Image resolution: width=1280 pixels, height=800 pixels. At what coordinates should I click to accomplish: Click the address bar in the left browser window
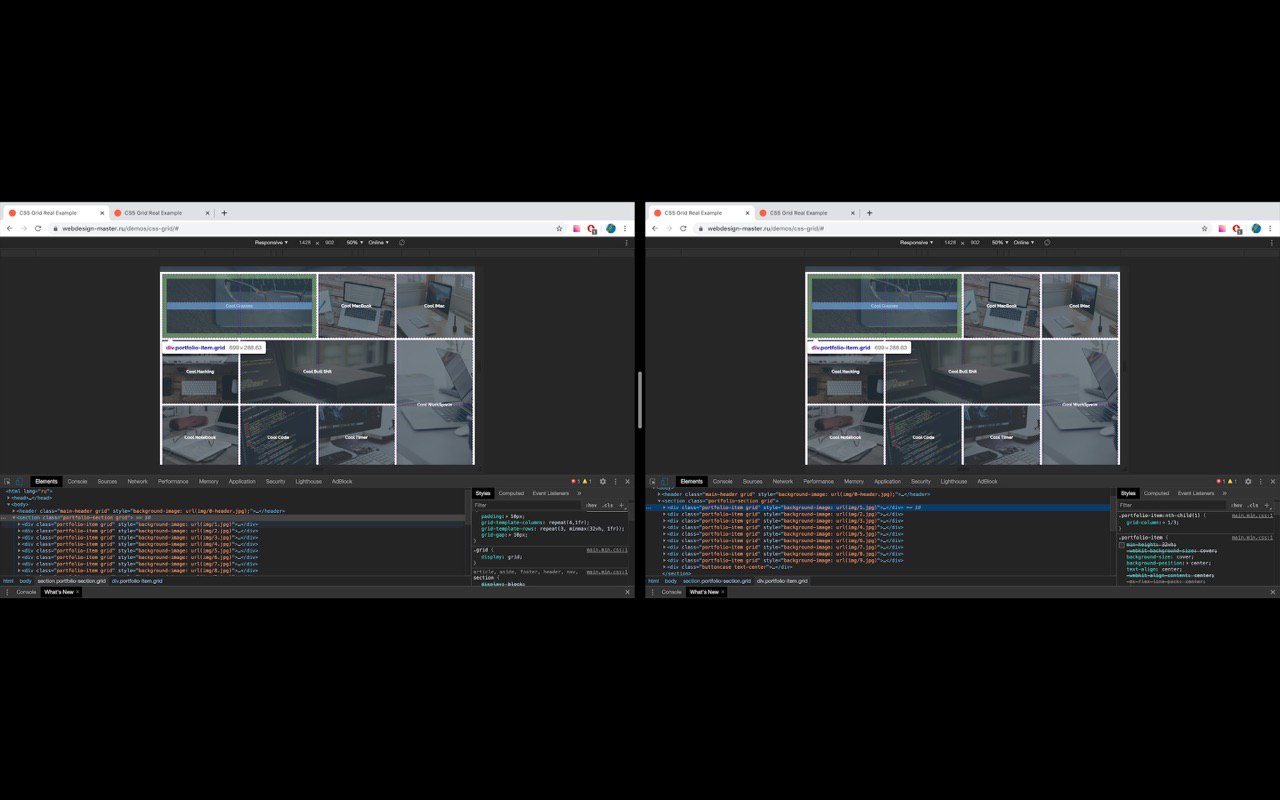(305, 228)
